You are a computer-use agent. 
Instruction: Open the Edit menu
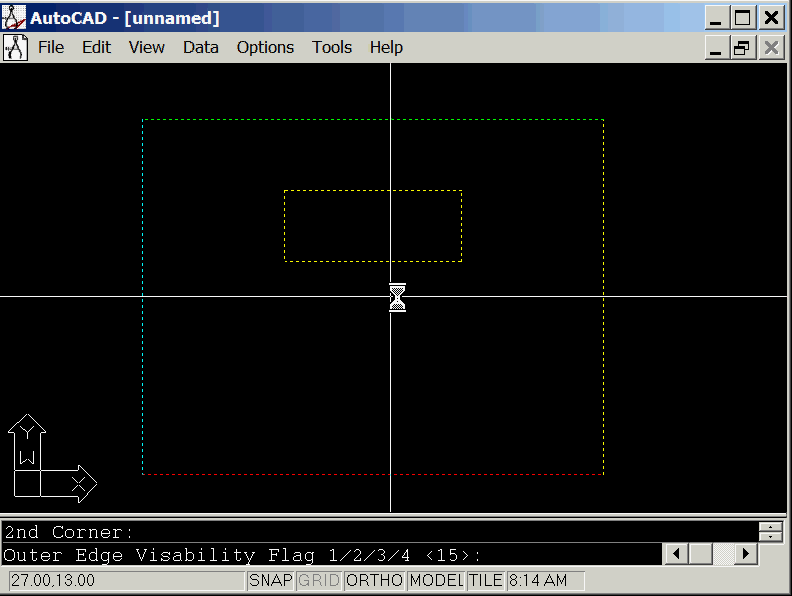(x=96, y=47)
